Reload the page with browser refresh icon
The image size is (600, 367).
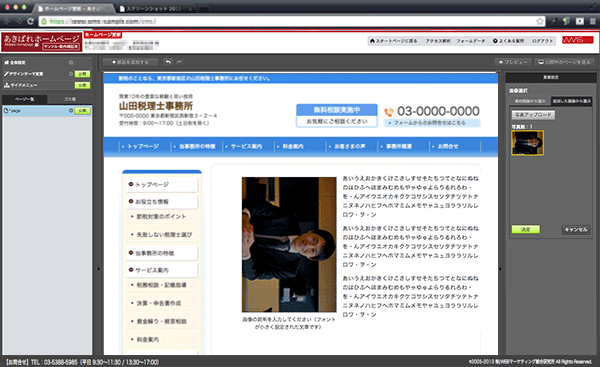tap(31, 21)
